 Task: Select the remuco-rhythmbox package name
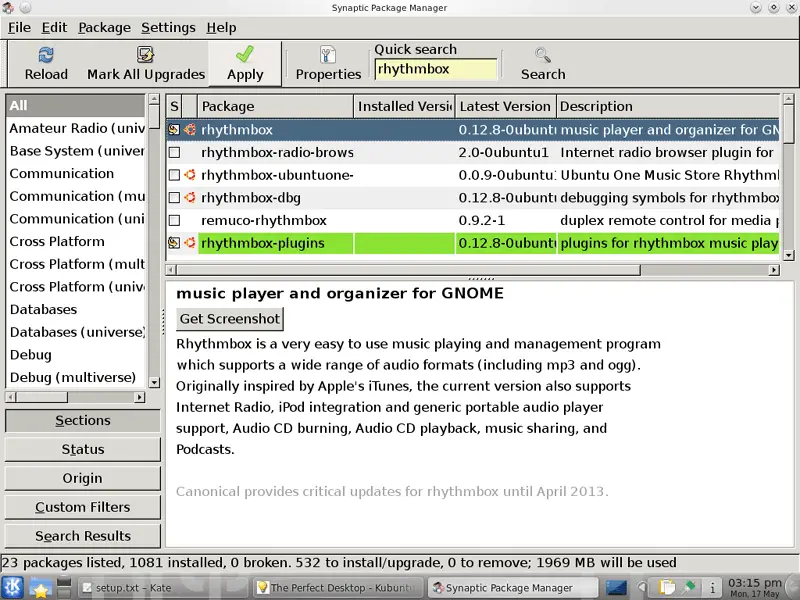click(264, 220)
